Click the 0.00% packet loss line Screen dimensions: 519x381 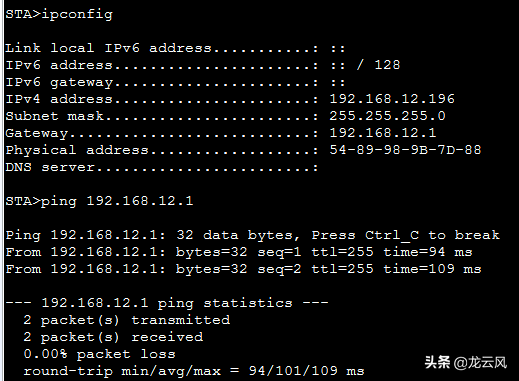click(99, 354)
